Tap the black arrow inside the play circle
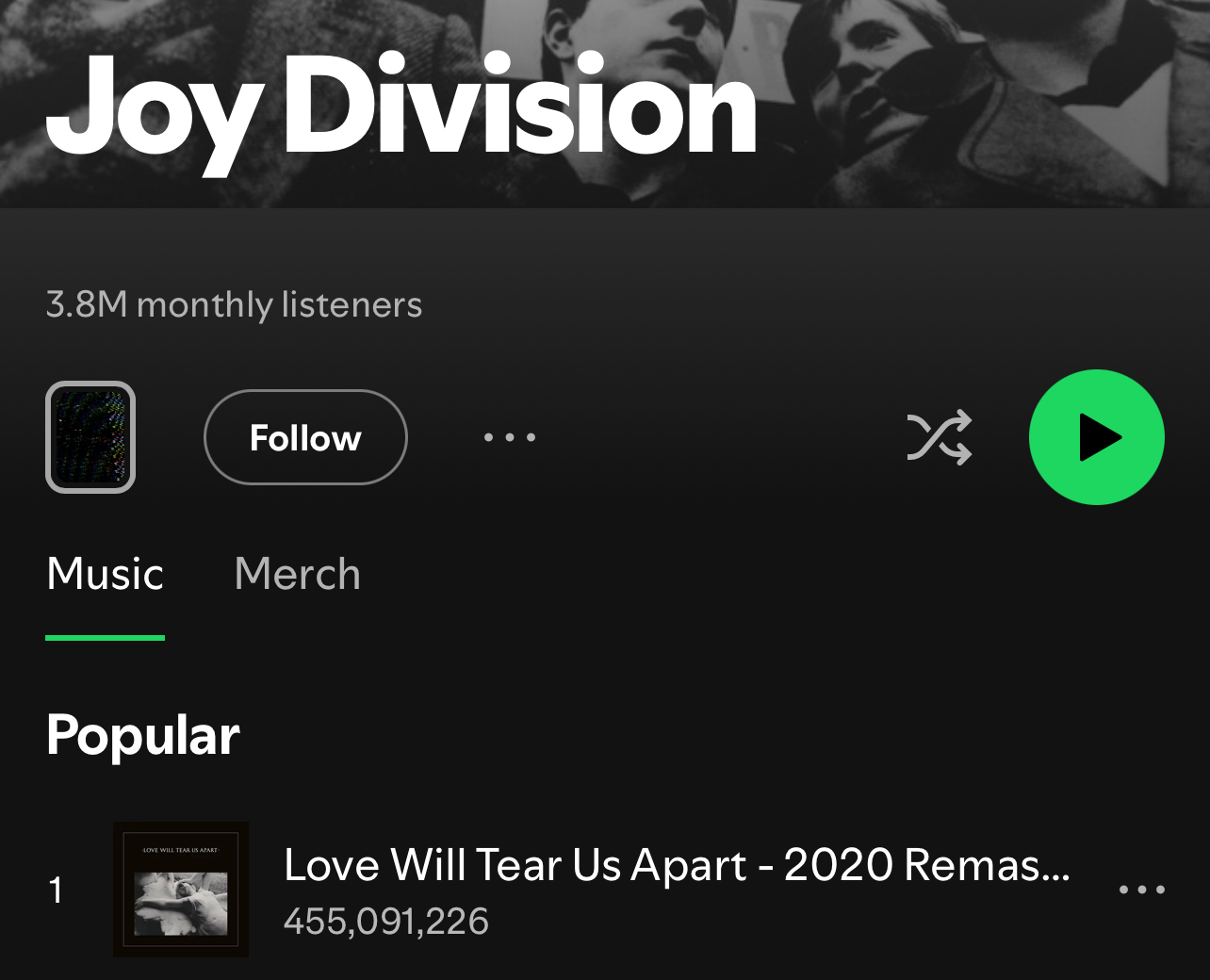This screenshot has width=1210, height=980. point(1101,437)
